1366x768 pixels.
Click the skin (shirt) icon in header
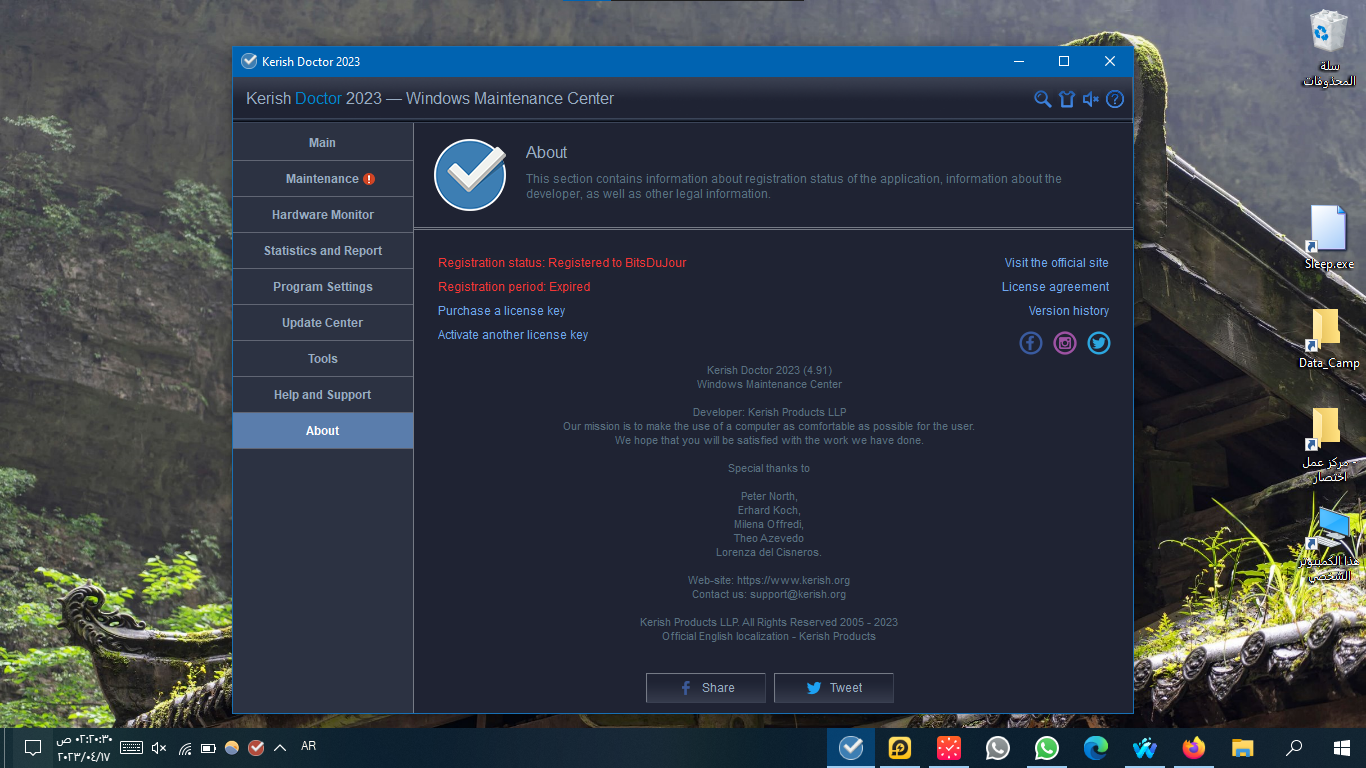pos(1067,99)
